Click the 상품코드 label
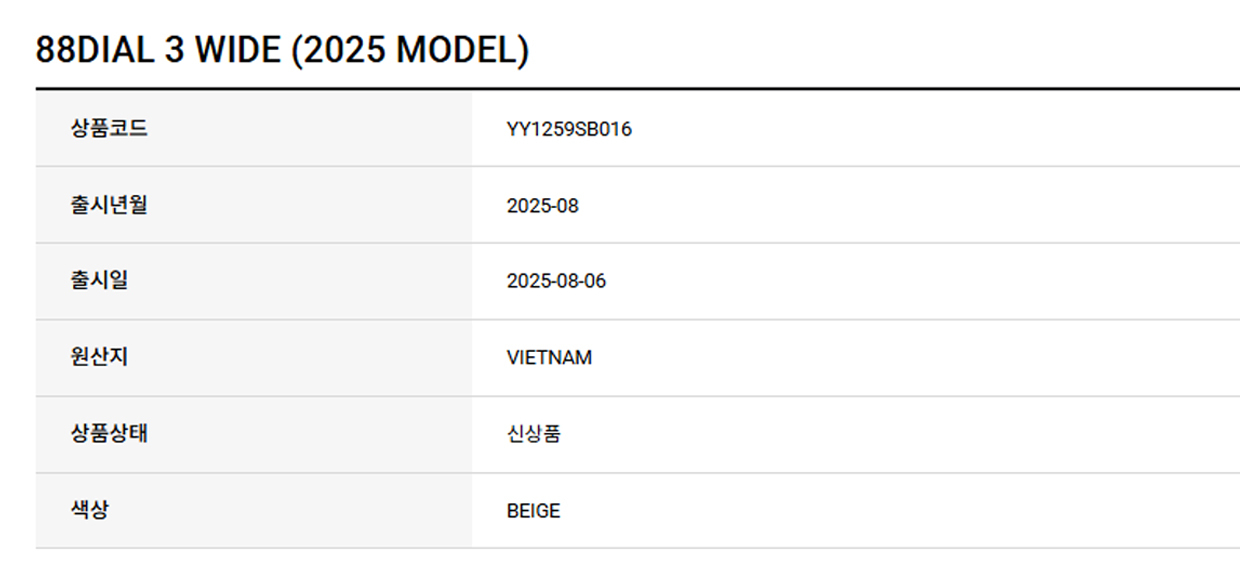Viewport: 1240px width, 567px height. click(x=109, y=128)
